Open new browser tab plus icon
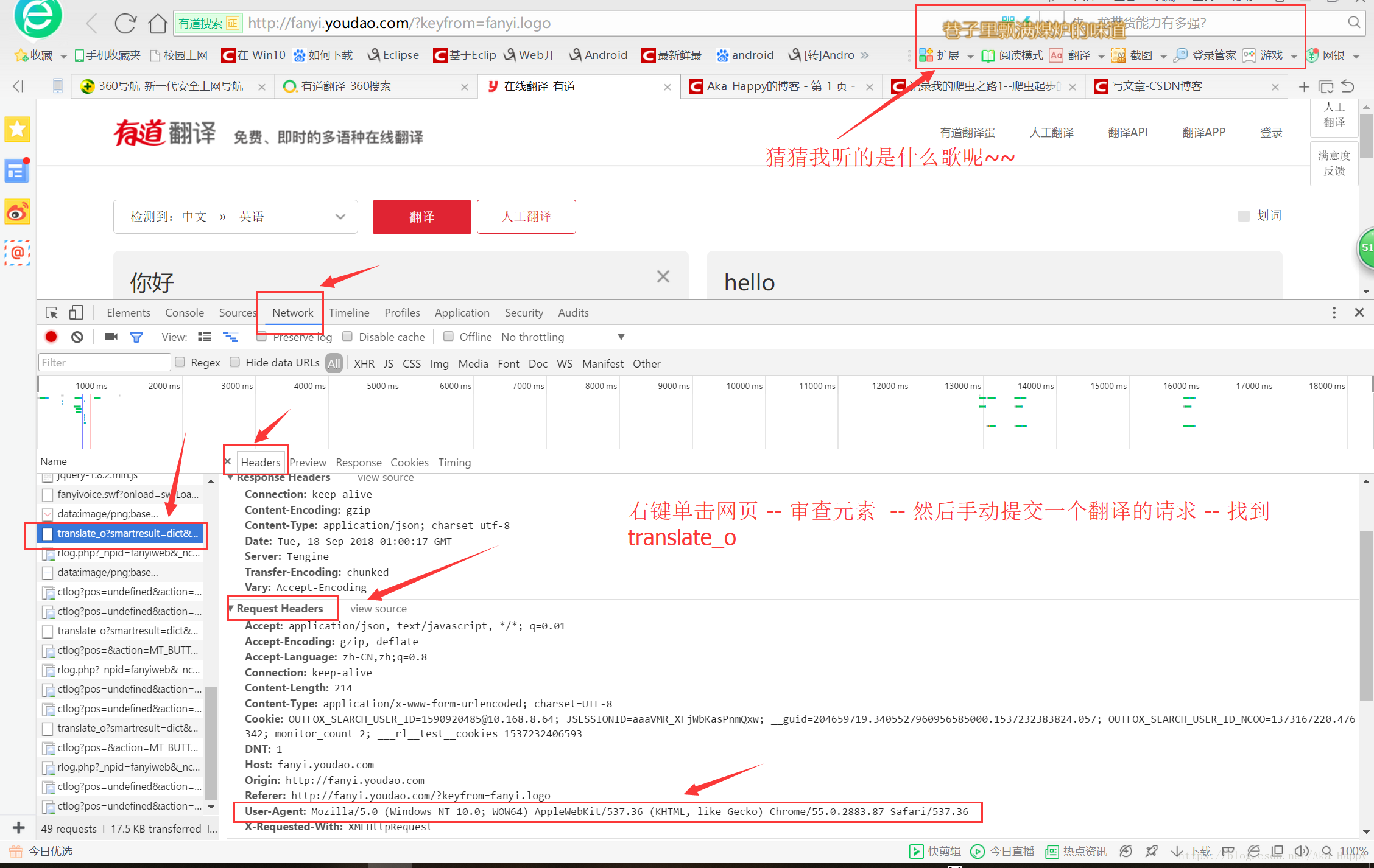Viewport: 1374px width, 868px height. pos(1304,86)
